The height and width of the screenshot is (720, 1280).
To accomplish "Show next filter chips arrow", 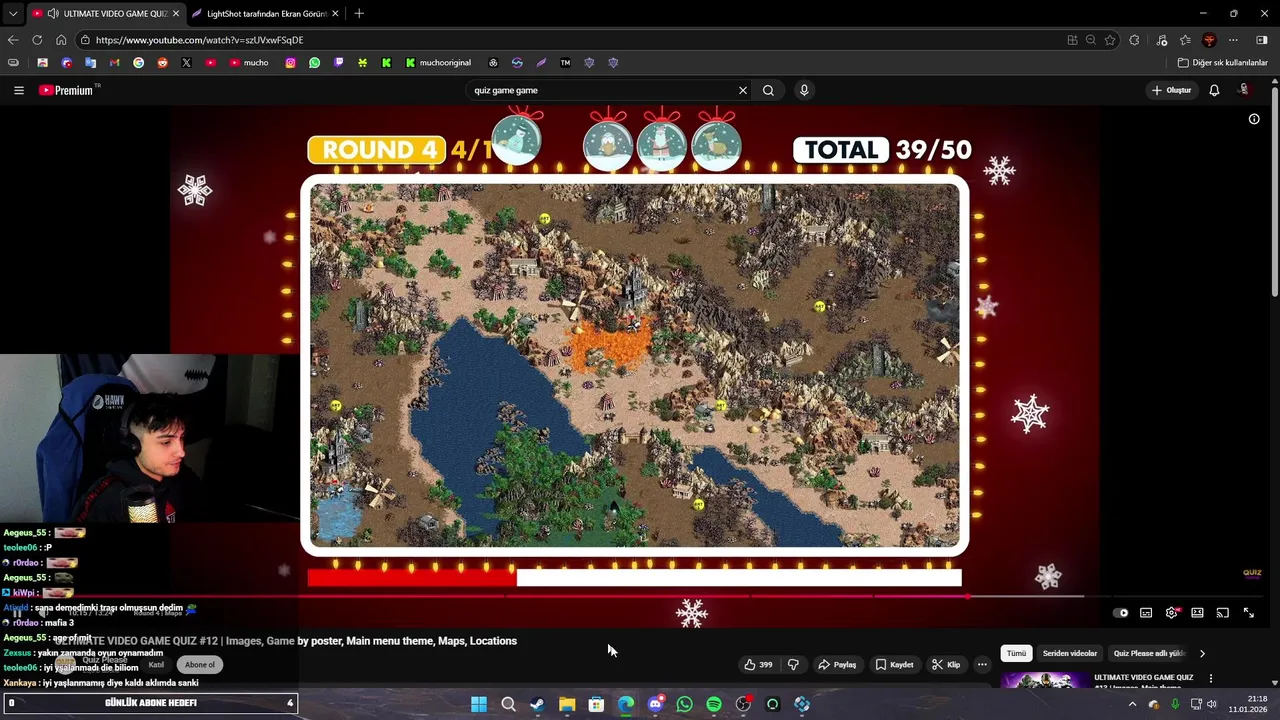I will pyautogui.click(x=1202, y=653).
